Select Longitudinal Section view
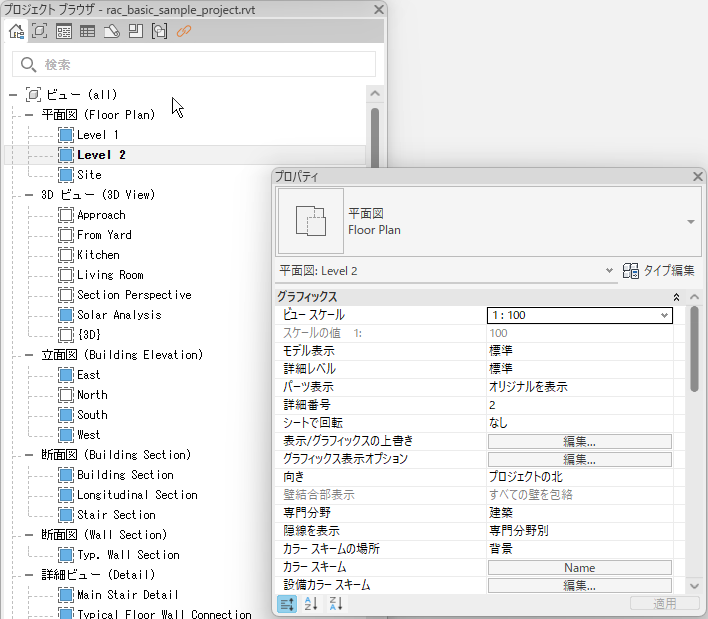The width and height of the screenshot is (708, 619). tap(137, 495)
